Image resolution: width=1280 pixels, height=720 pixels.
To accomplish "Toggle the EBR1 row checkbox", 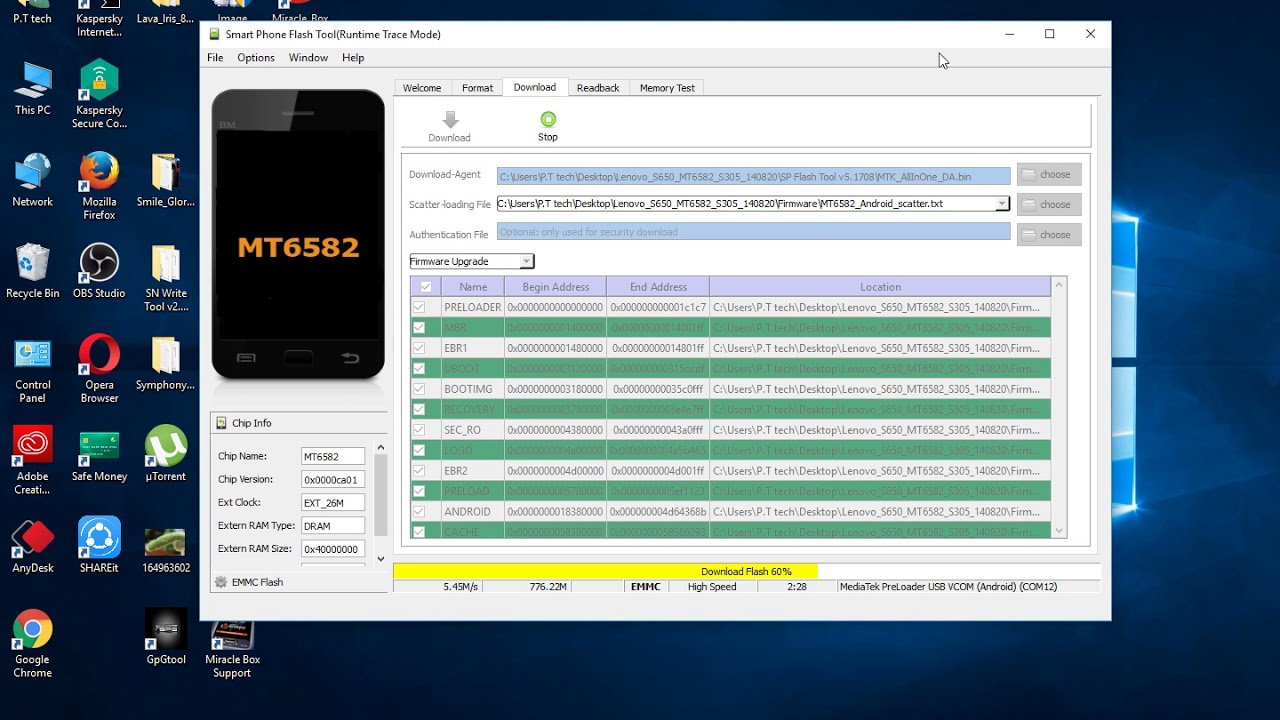I will click(419, 348).
